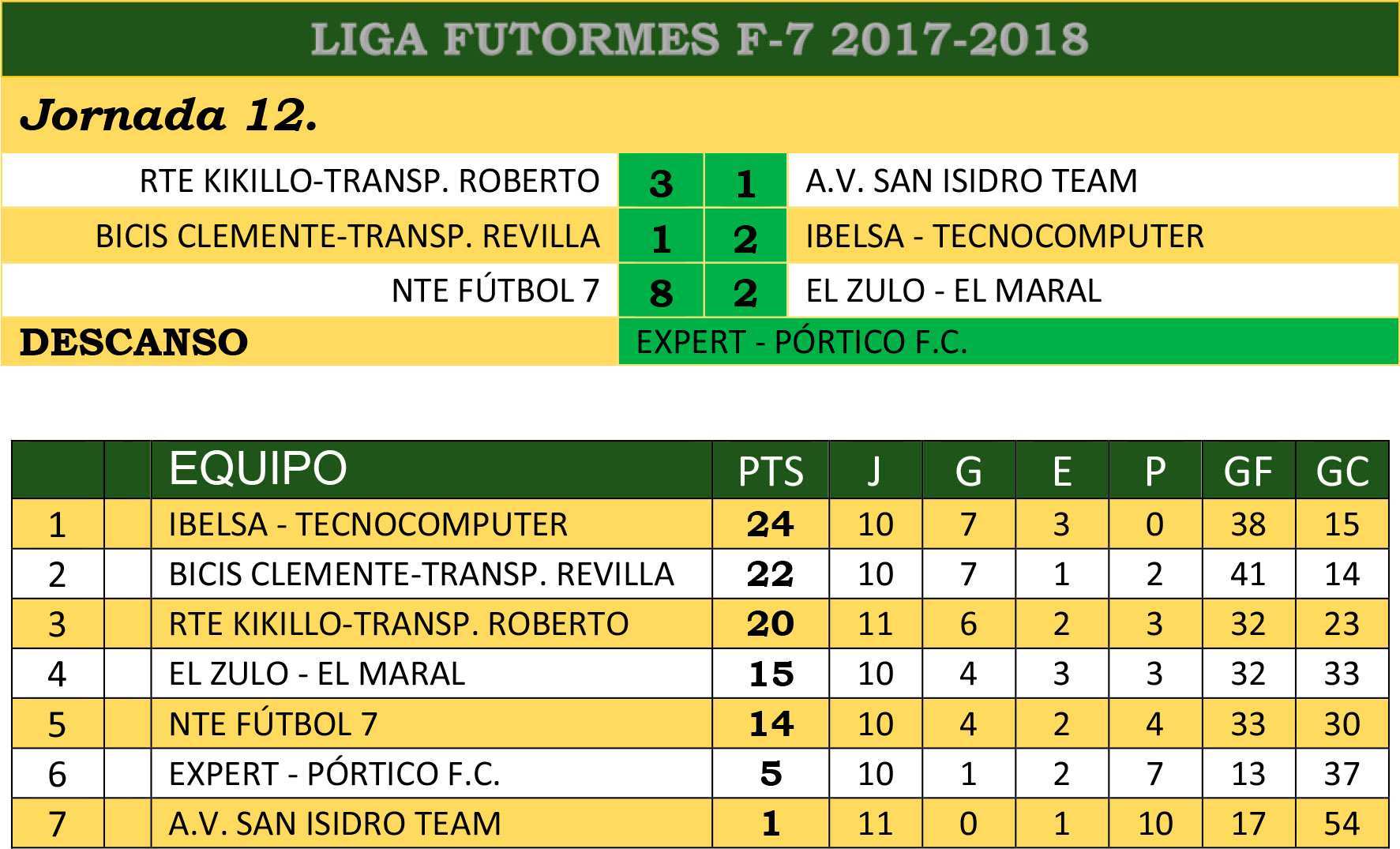1400x849 pixels.
Task: Select goals for value 41
Action: [x=1248, y=574]
